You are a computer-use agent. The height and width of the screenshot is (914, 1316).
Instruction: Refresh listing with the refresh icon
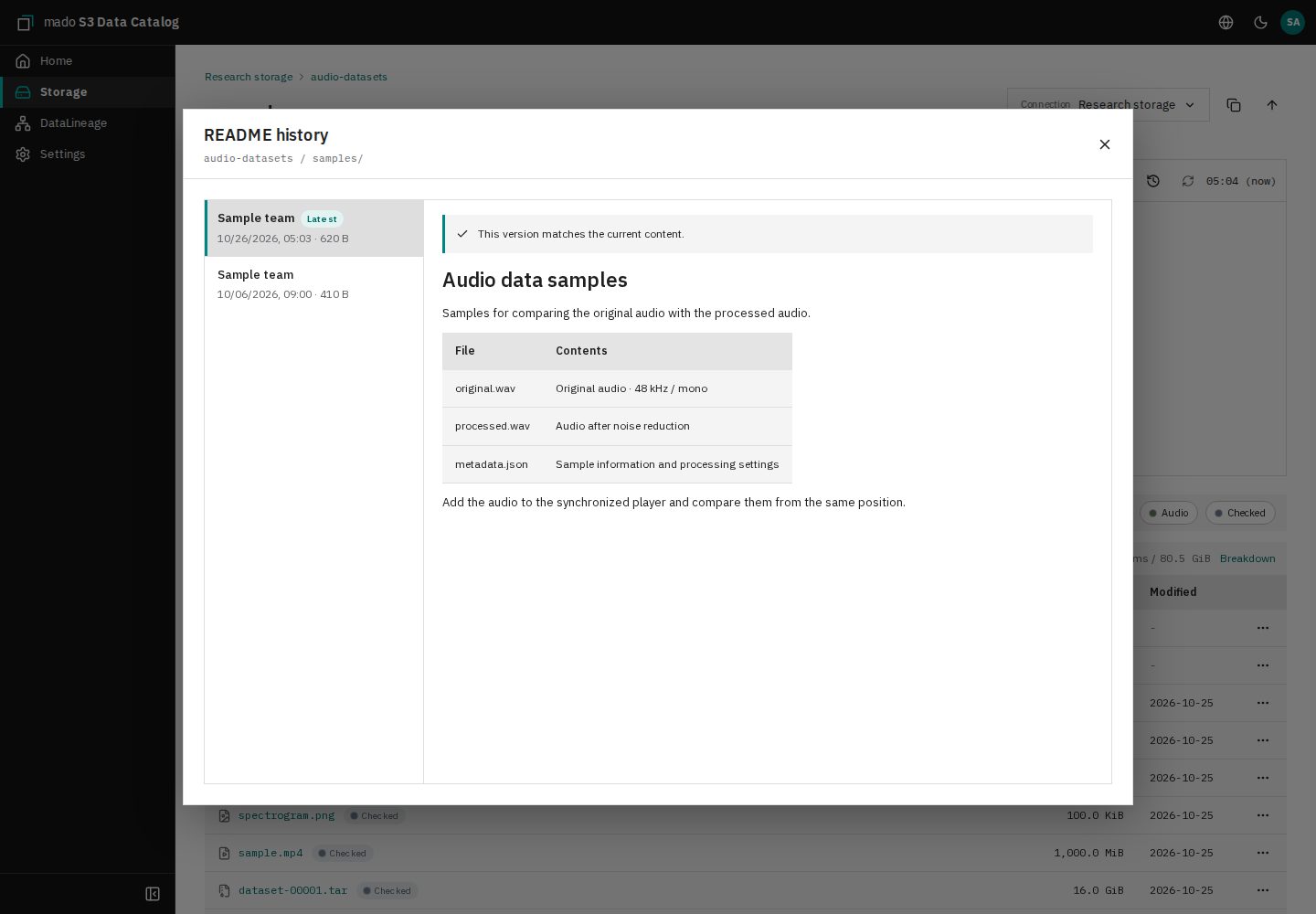coord(1188,181)
